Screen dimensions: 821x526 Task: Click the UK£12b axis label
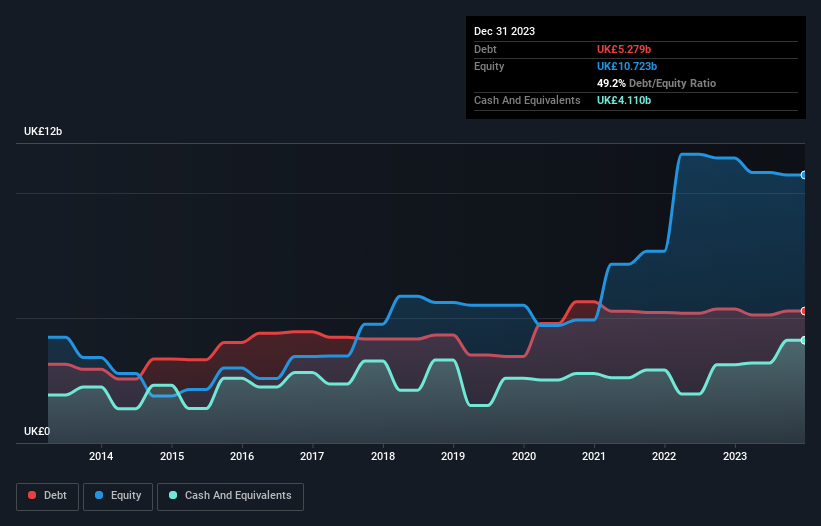(43, 131)
